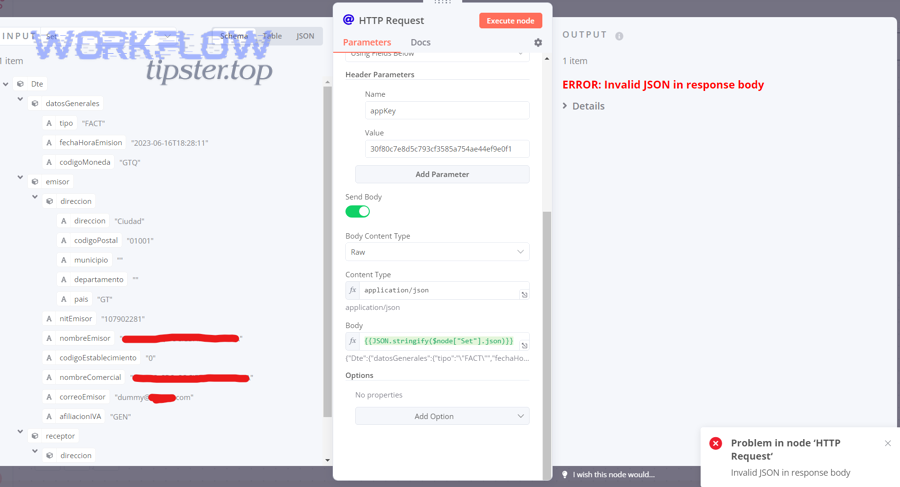
Task: Collapse the datosGenerales node
Action: point(20,99)
